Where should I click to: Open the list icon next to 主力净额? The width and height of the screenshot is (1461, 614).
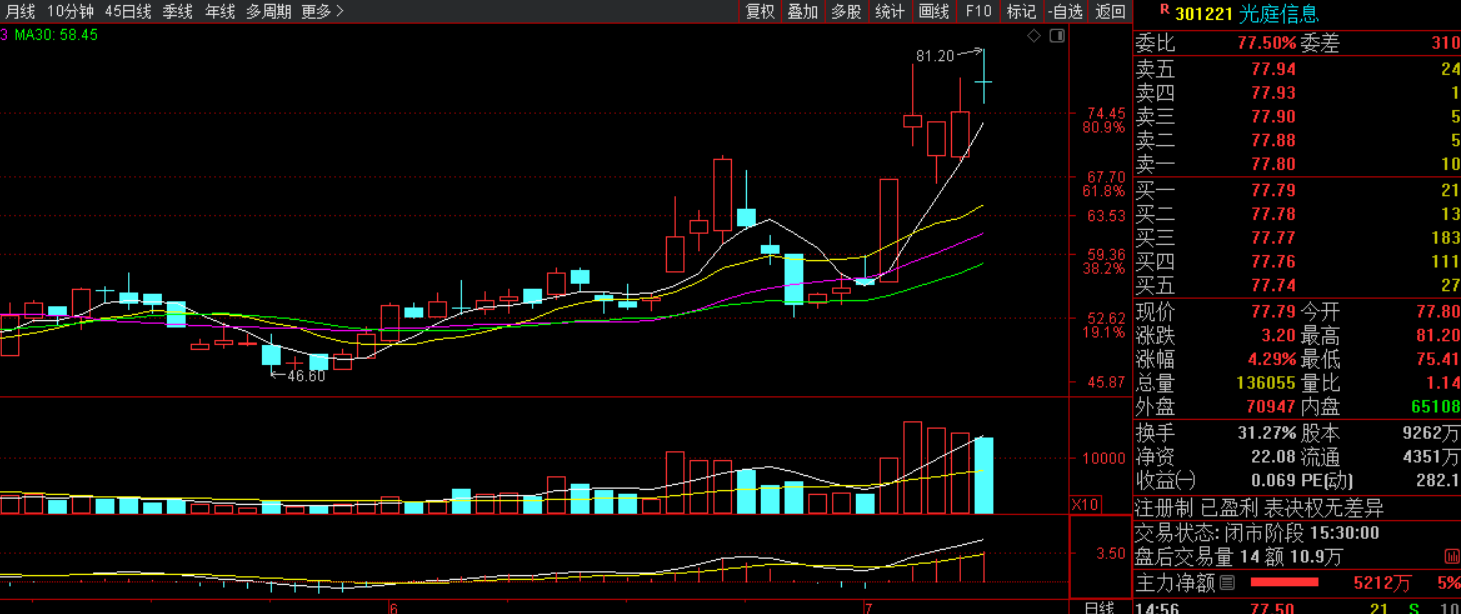point(1228,582)
